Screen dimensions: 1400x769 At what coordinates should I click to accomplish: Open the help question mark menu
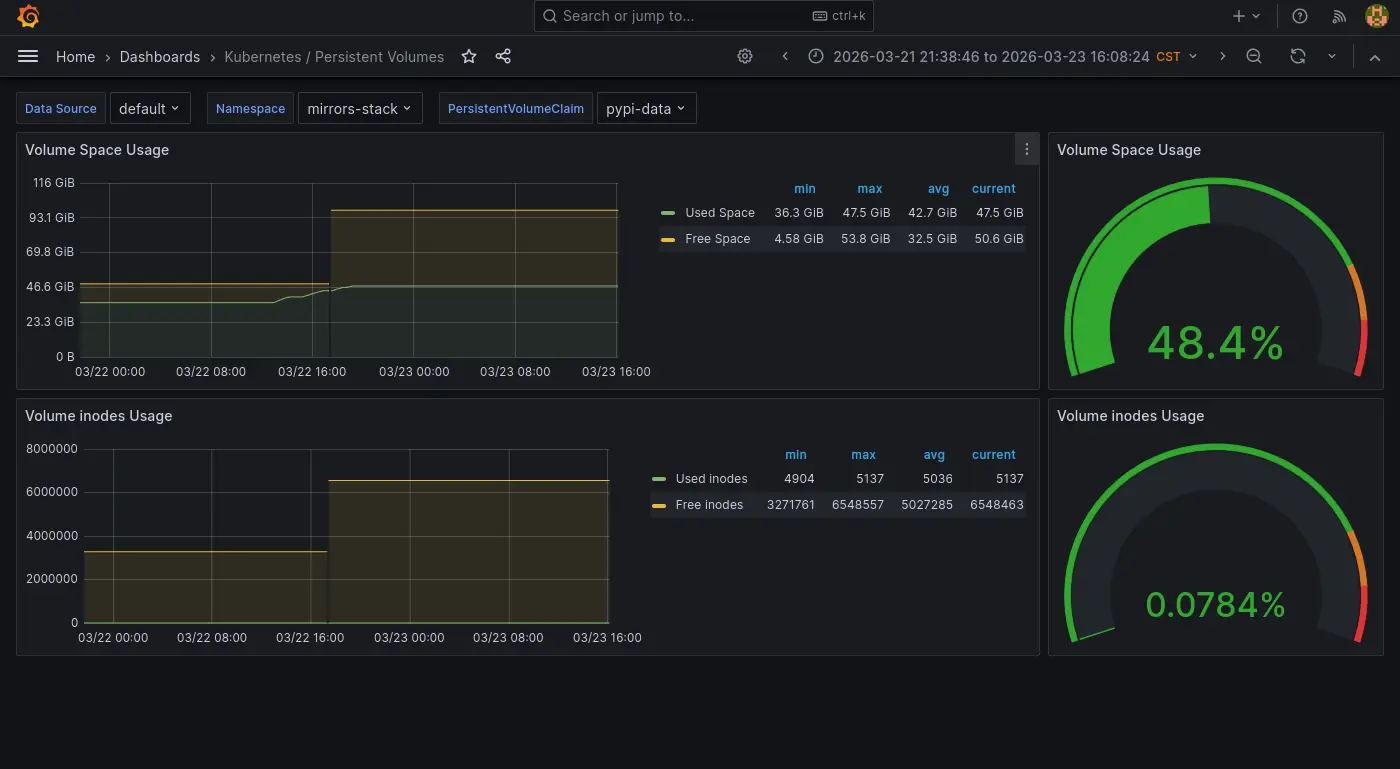coord(1300,16)
